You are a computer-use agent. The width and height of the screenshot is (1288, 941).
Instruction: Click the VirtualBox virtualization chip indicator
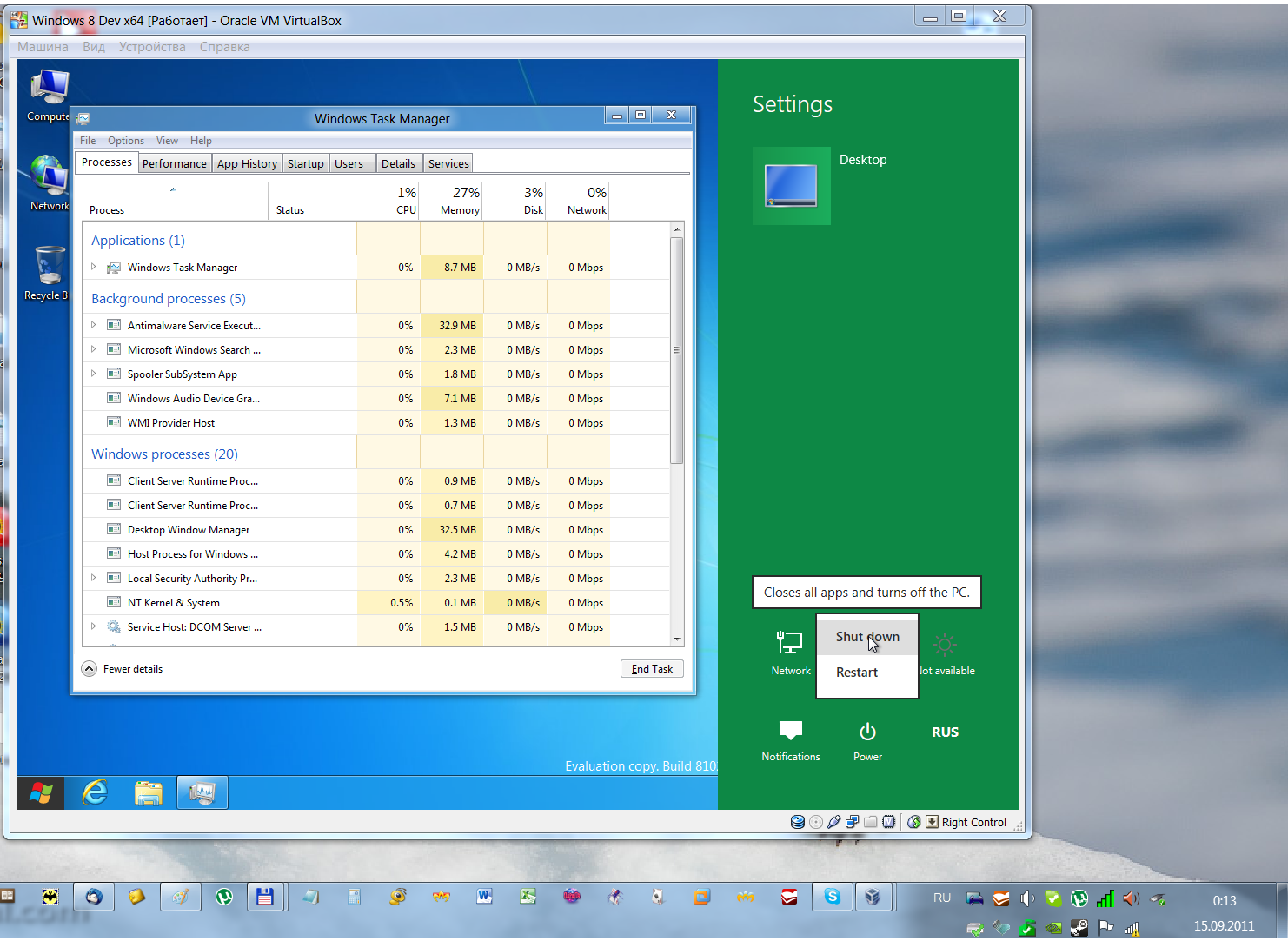tap(888, 822)
